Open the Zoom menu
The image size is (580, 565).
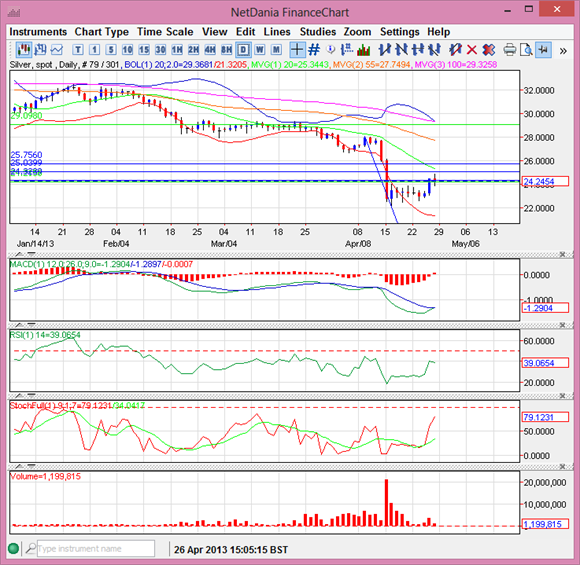coord(357,32)
